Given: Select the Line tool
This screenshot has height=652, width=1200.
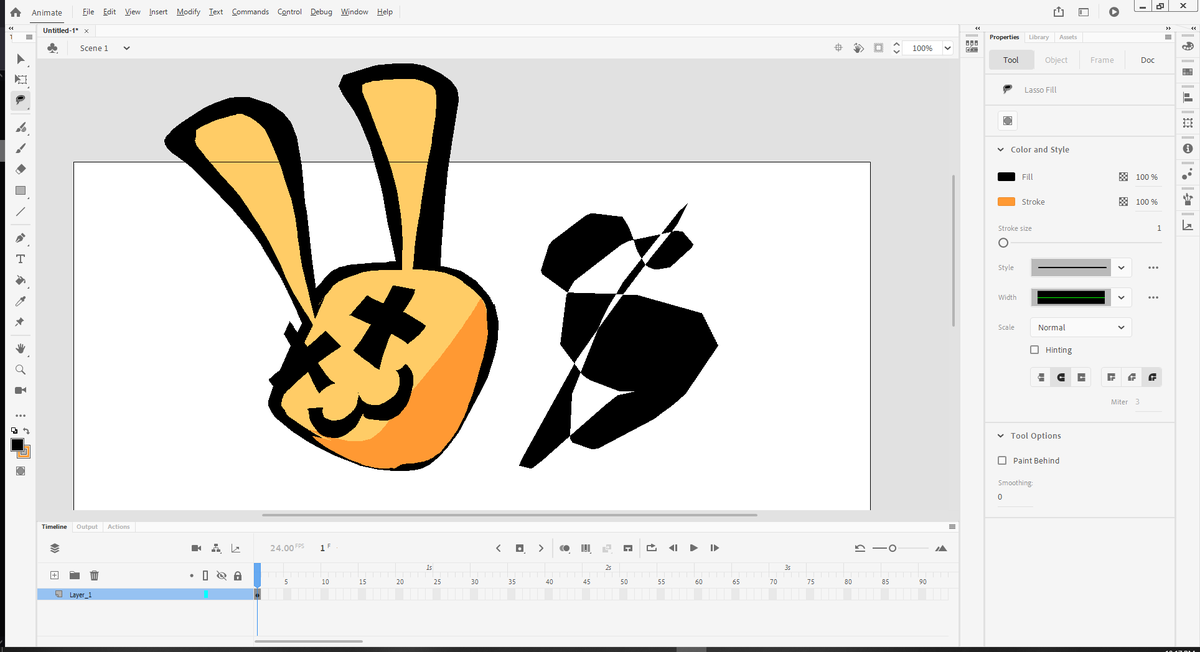Looking at the screenshot, I should [x=20, y=211].
